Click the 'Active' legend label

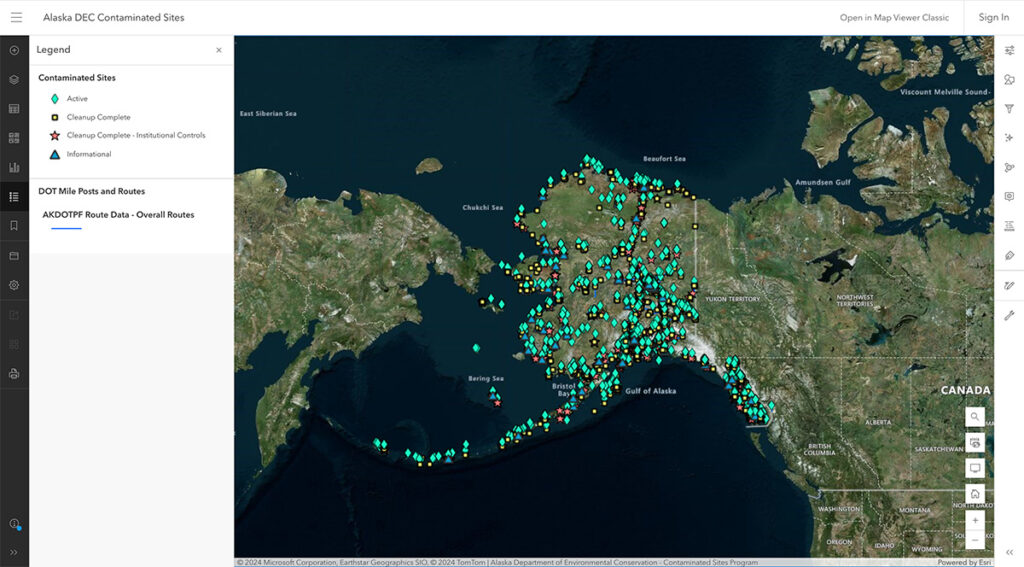point(77,99)
